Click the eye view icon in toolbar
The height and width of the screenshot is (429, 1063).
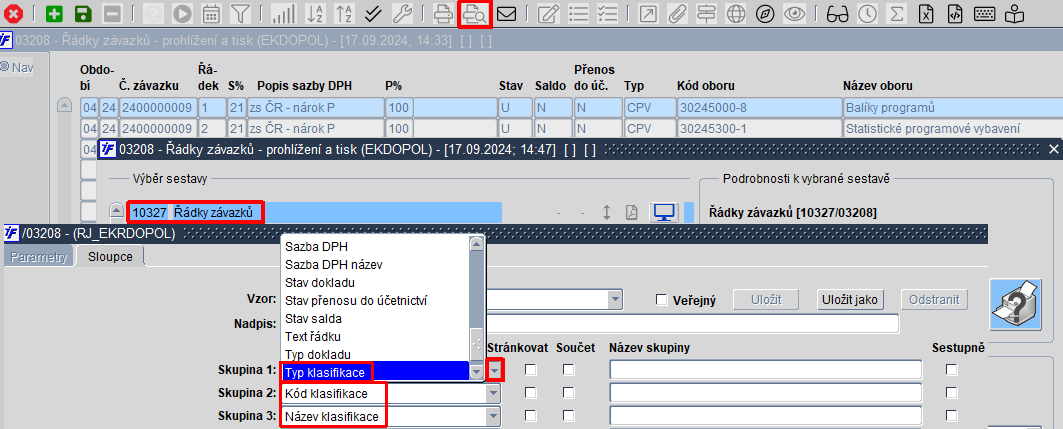[x=794, y=13]
